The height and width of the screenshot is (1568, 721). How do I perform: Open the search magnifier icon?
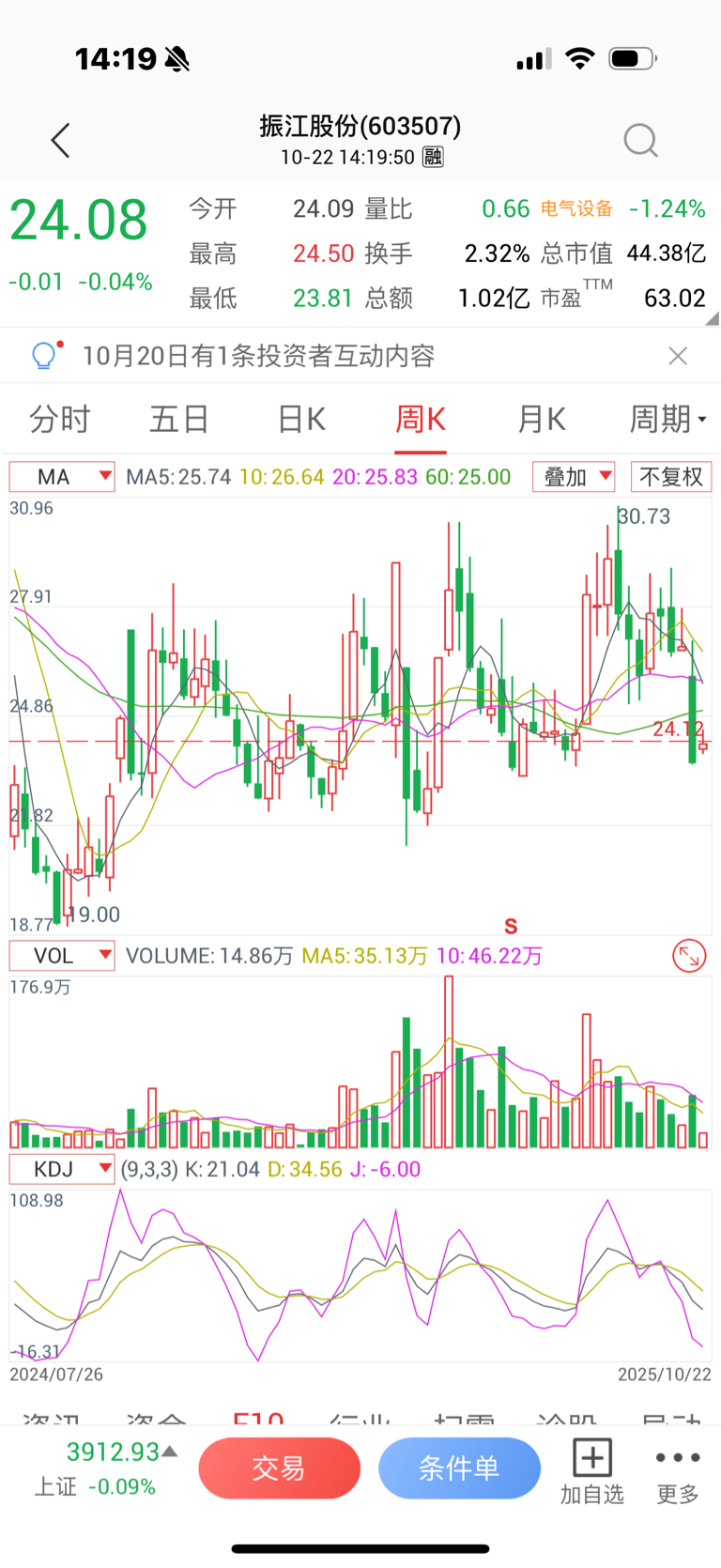click(x=640, y=141)
